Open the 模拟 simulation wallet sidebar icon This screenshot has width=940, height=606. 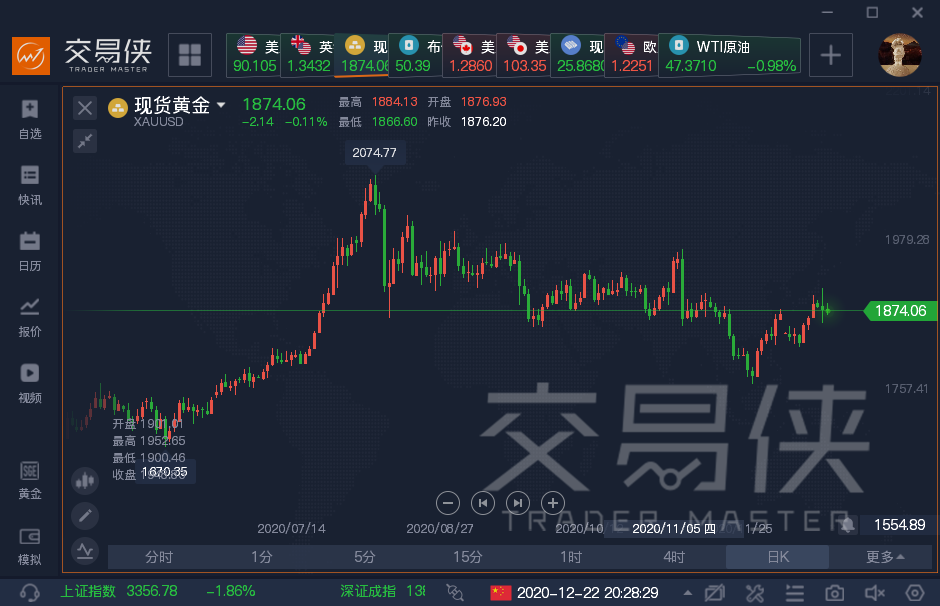(29, 546)
